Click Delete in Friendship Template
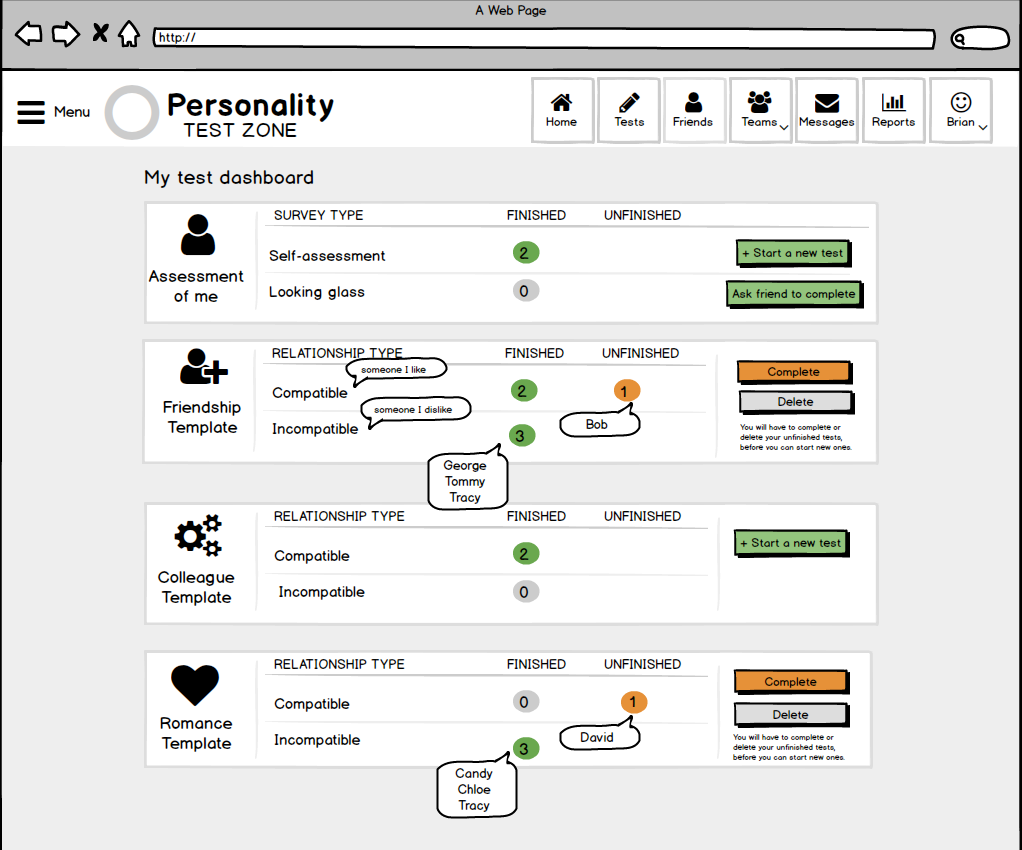1022x850 pixels. pyautogui.click(x=796, y=402)
